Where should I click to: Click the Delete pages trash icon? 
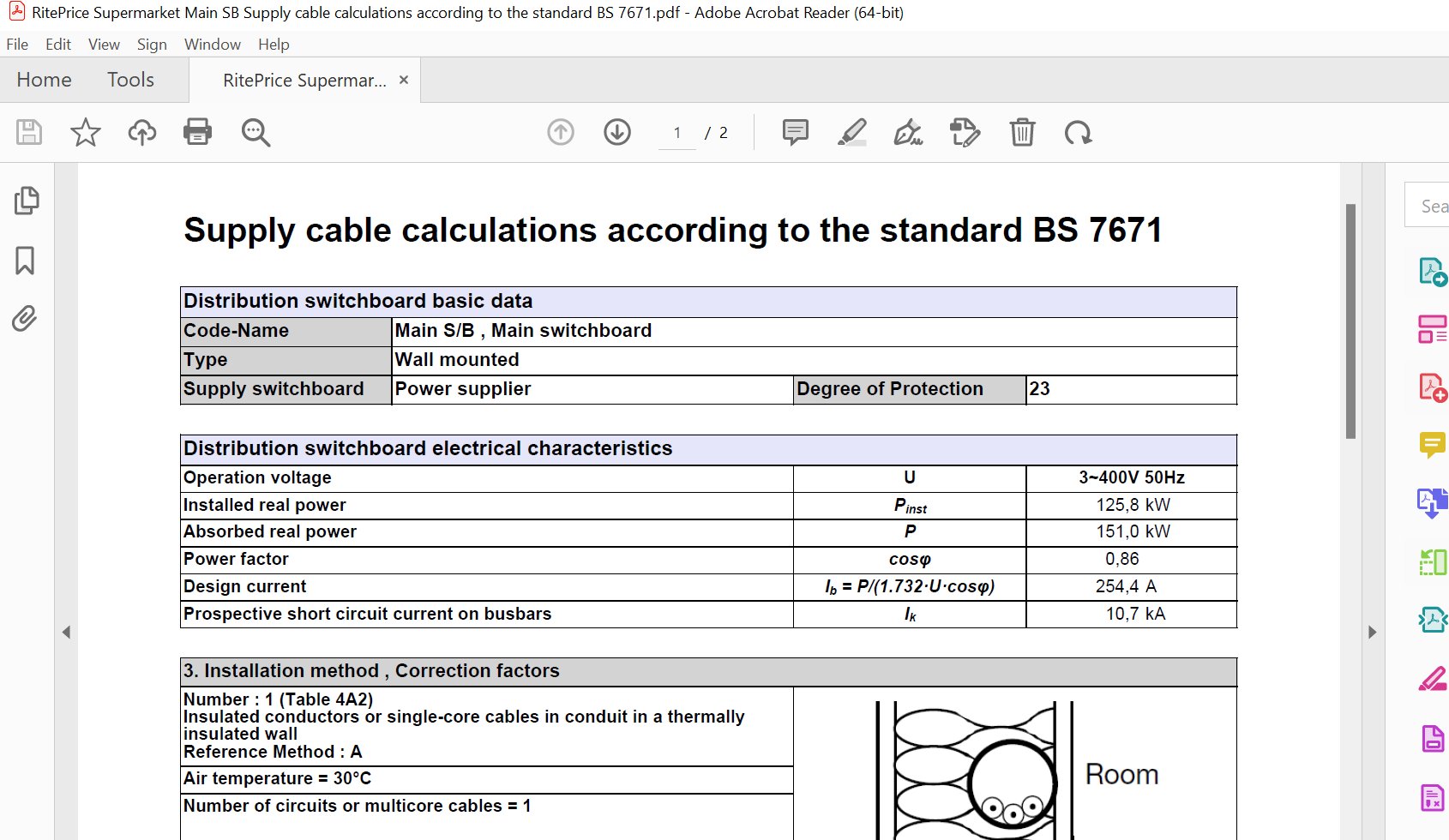[x=1021, y=133]
